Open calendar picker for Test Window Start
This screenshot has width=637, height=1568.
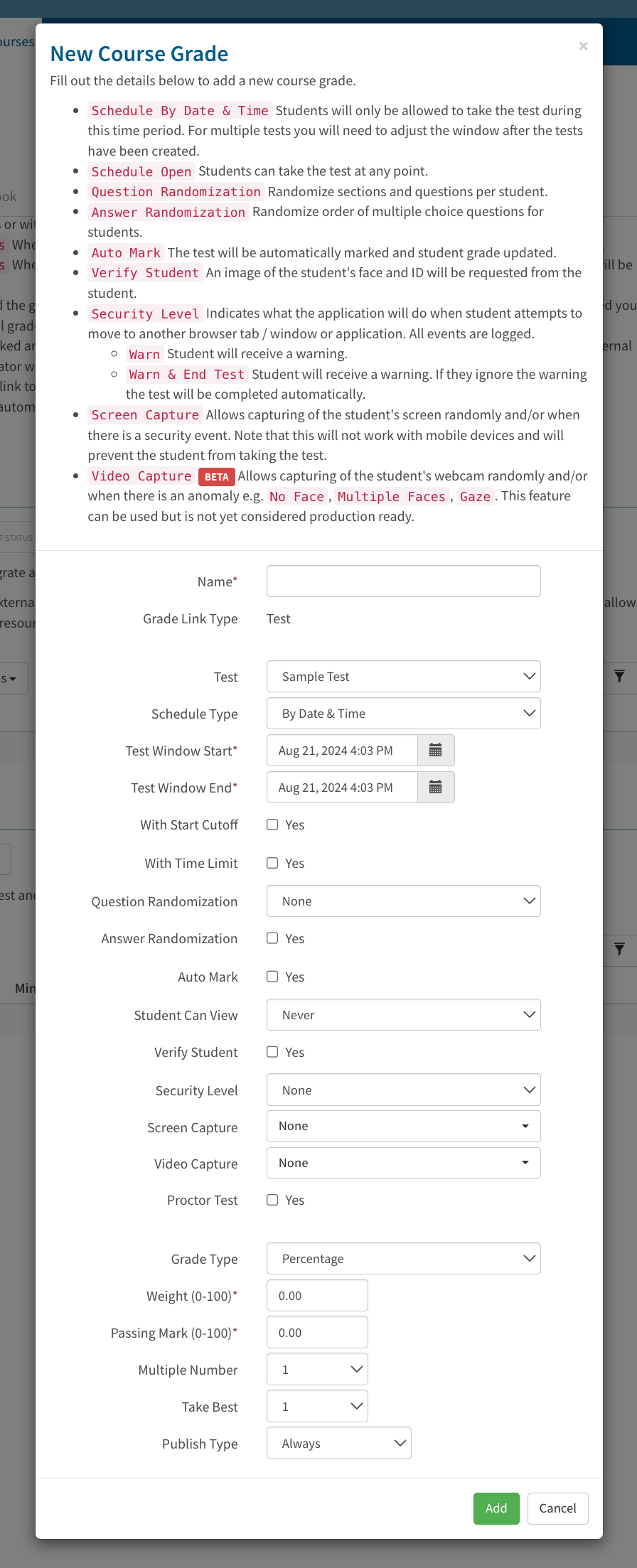(x=436, y=751)
